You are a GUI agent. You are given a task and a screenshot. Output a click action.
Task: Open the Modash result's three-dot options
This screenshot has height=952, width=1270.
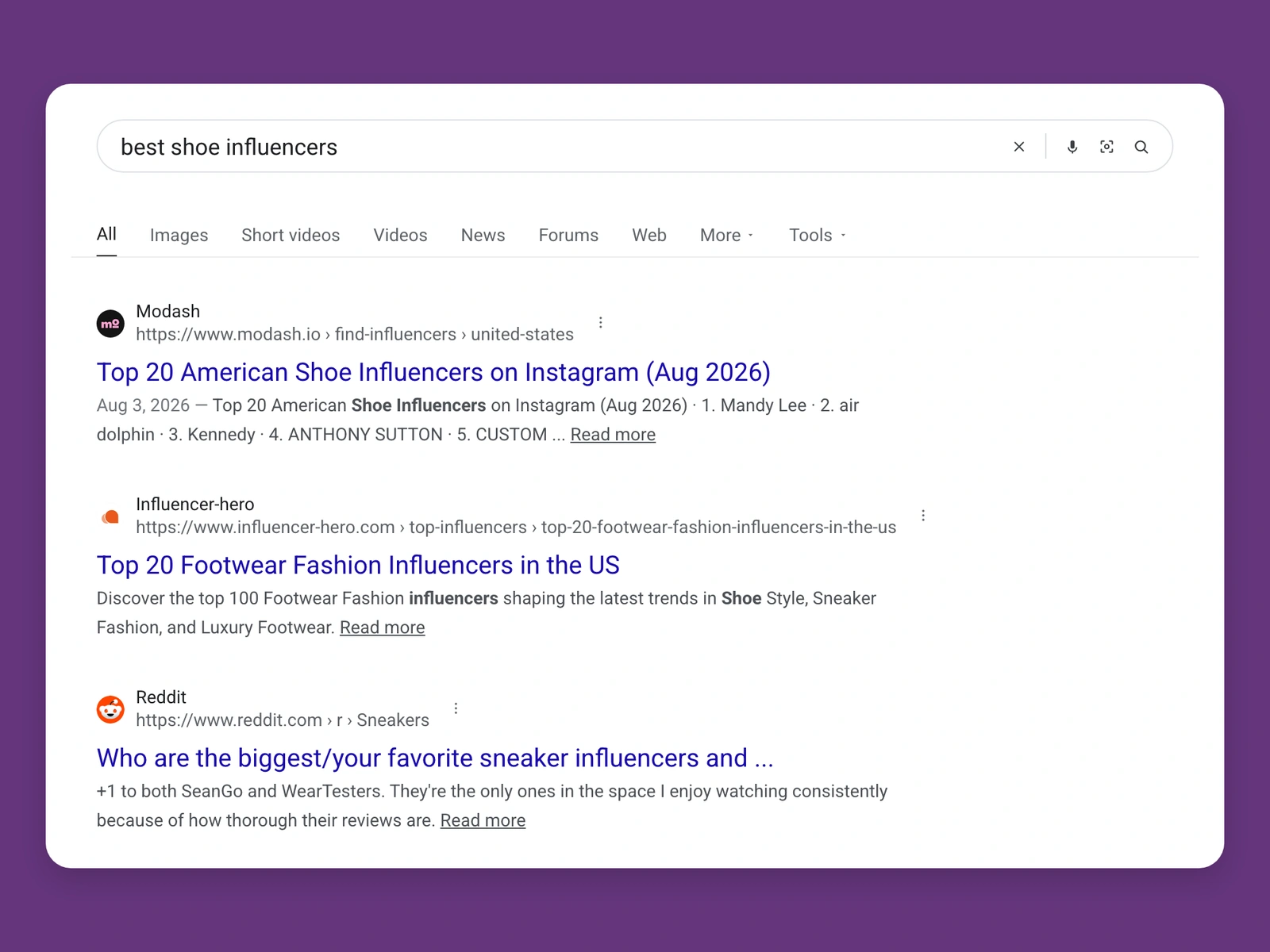coord(601,322)
